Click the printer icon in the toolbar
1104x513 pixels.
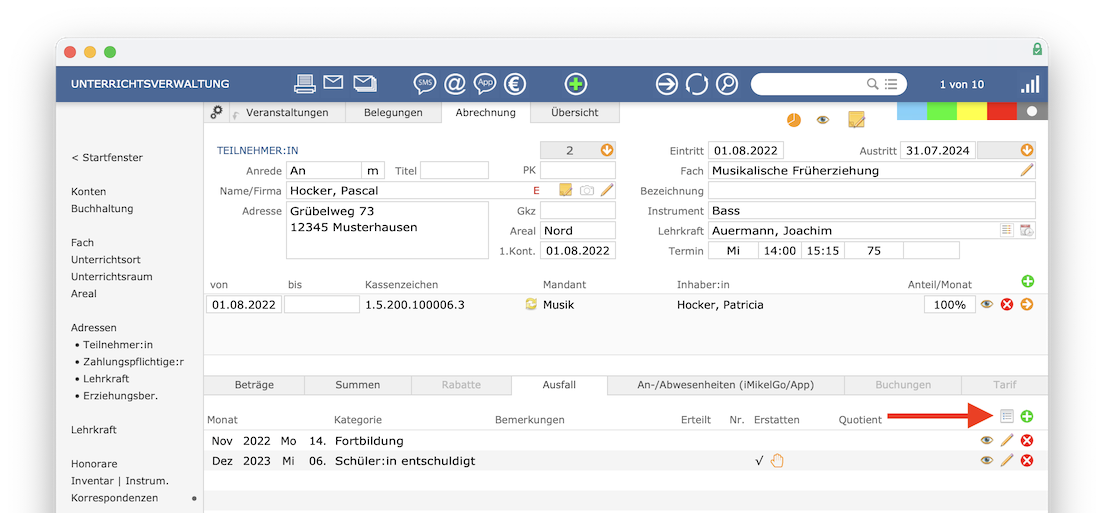[305, 84]
